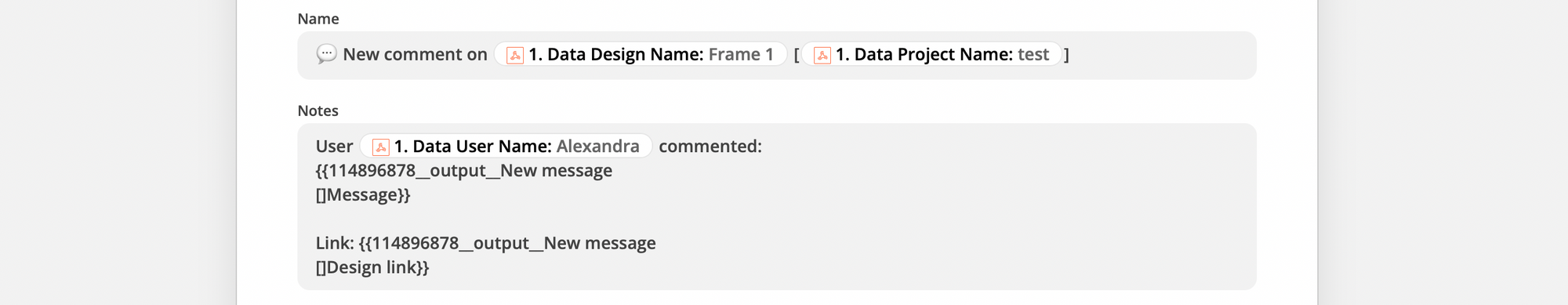Click the icon in Data Design Name pill
1568x305 pixels.
click(x=515, y=55)
